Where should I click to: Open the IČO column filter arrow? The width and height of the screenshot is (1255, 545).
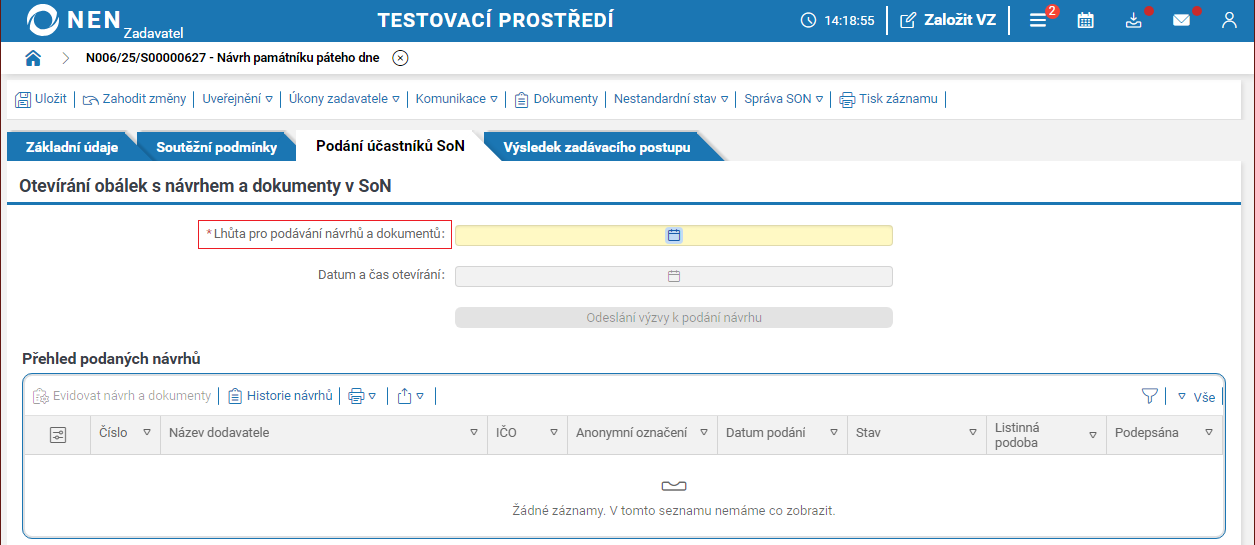[553, 433]
